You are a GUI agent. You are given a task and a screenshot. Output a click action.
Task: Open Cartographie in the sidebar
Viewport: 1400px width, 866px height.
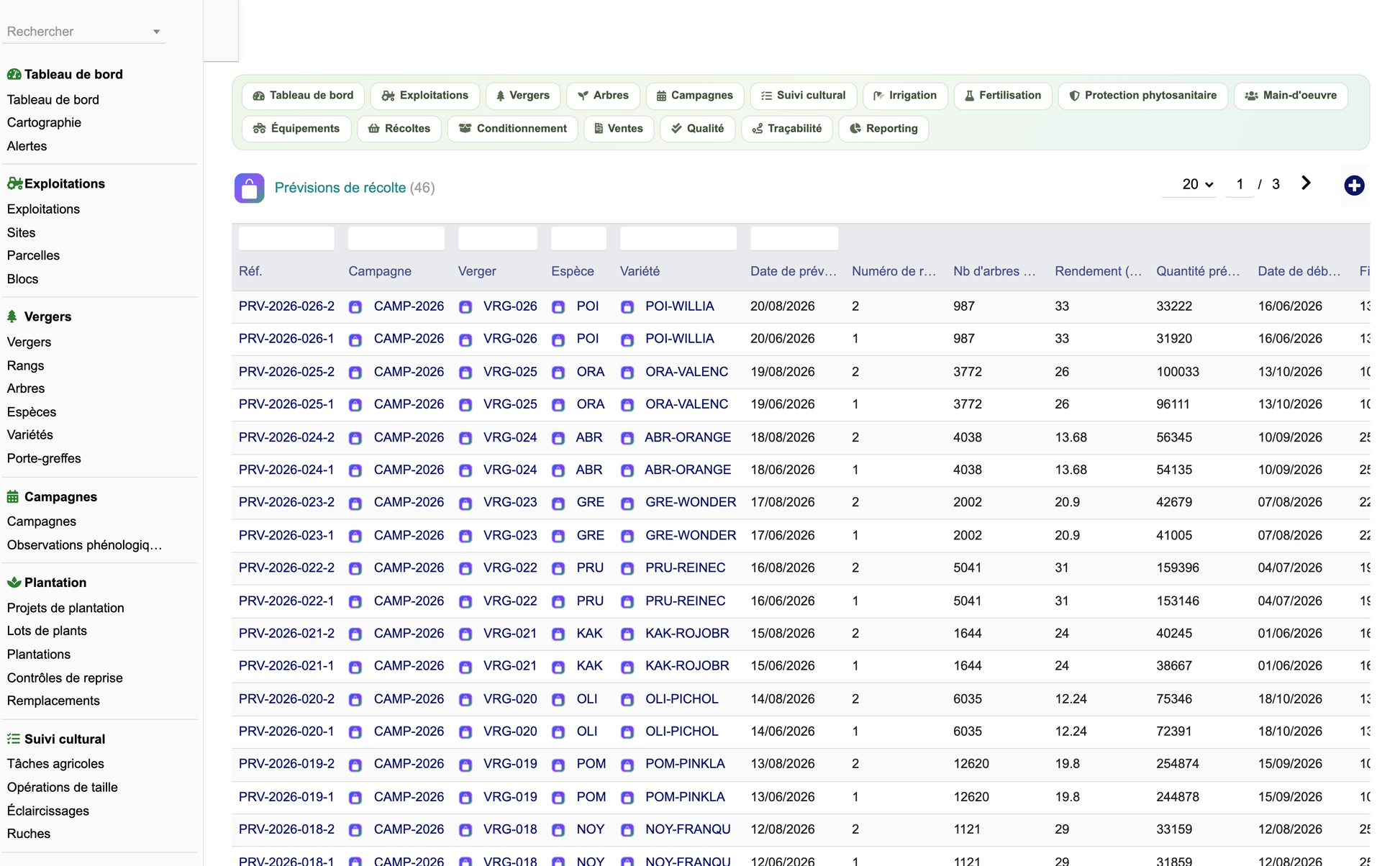pyautogui.click(x=44, y=123)
